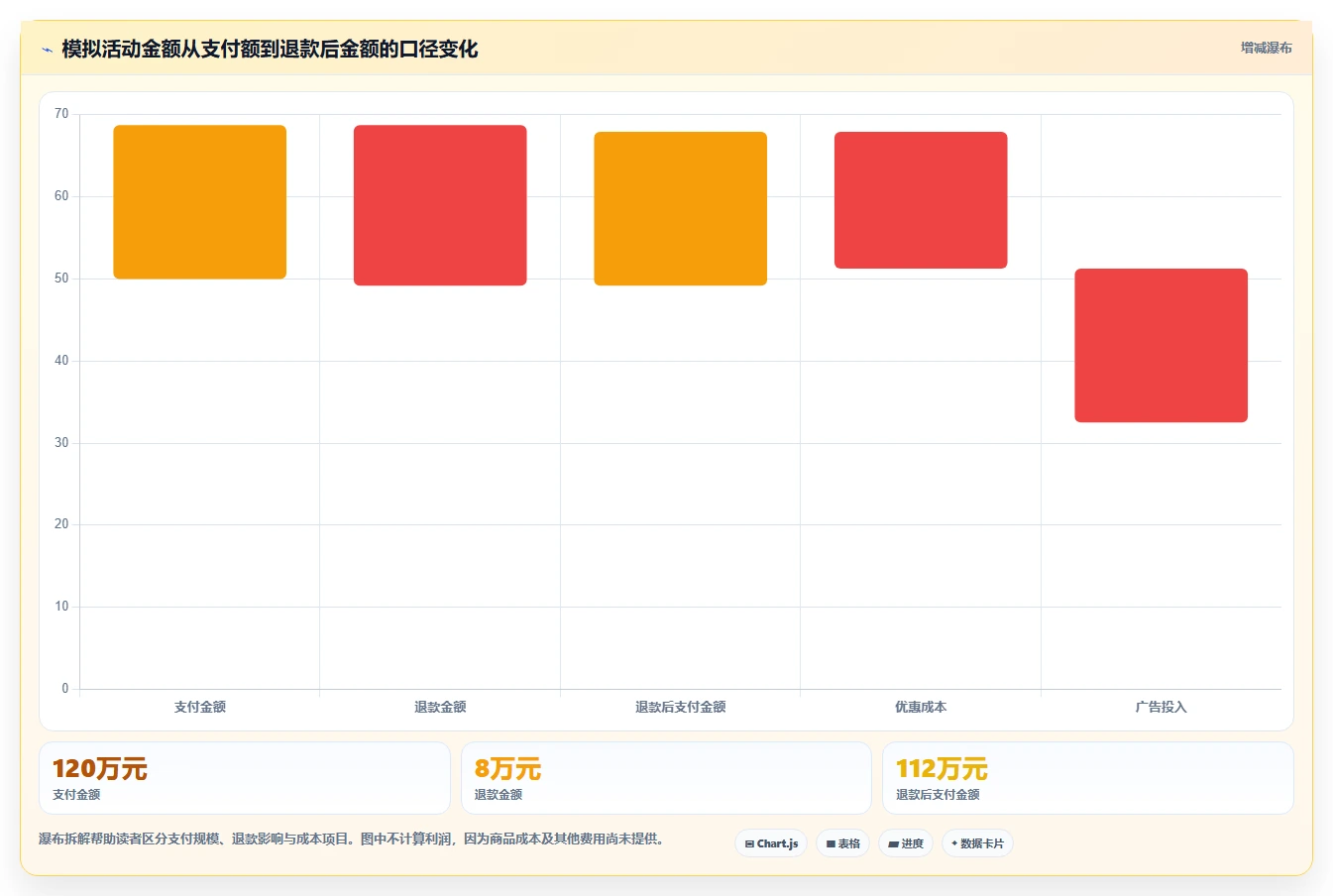
Task: Click the 支付金额 axis label
Action: click(x=200, y=707)
